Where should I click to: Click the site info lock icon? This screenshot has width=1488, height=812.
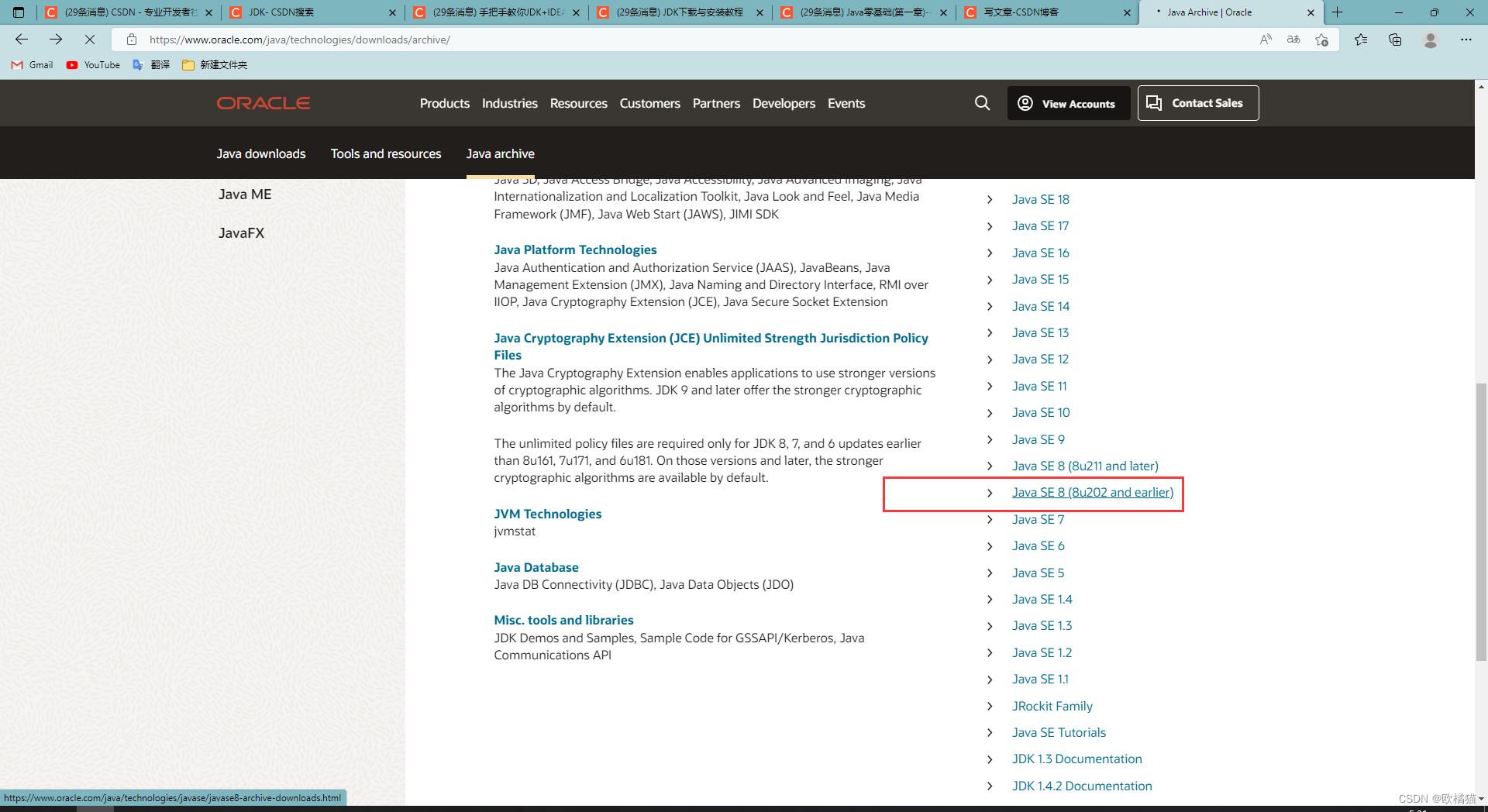point(132,40)
